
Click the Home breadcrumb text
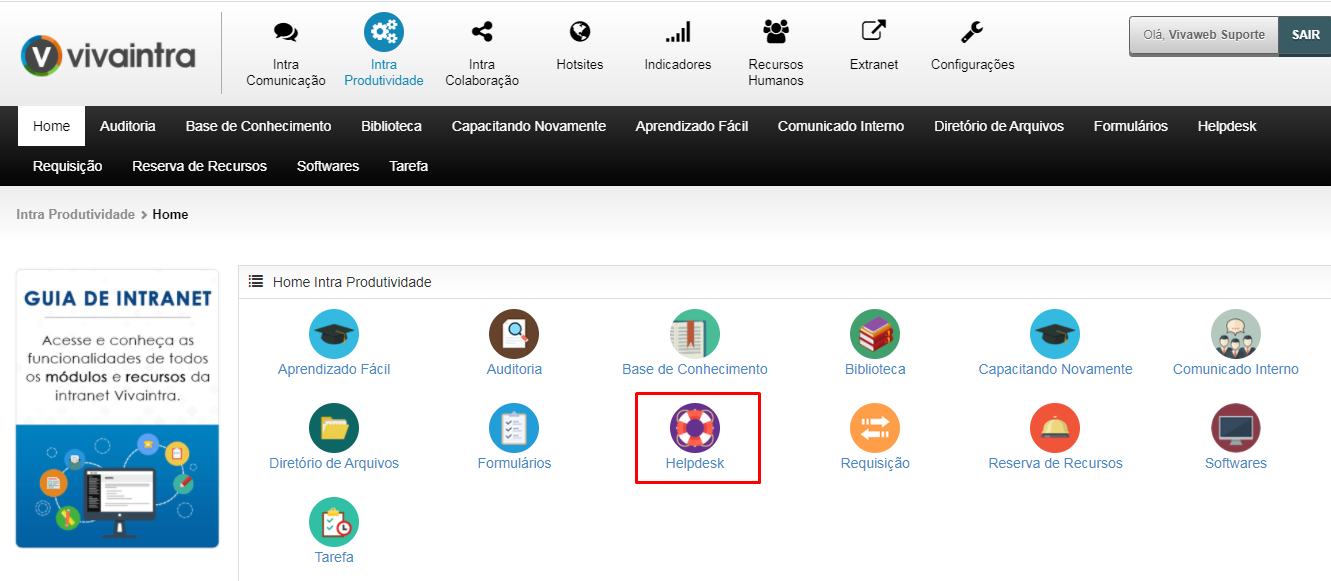point(170,215)
